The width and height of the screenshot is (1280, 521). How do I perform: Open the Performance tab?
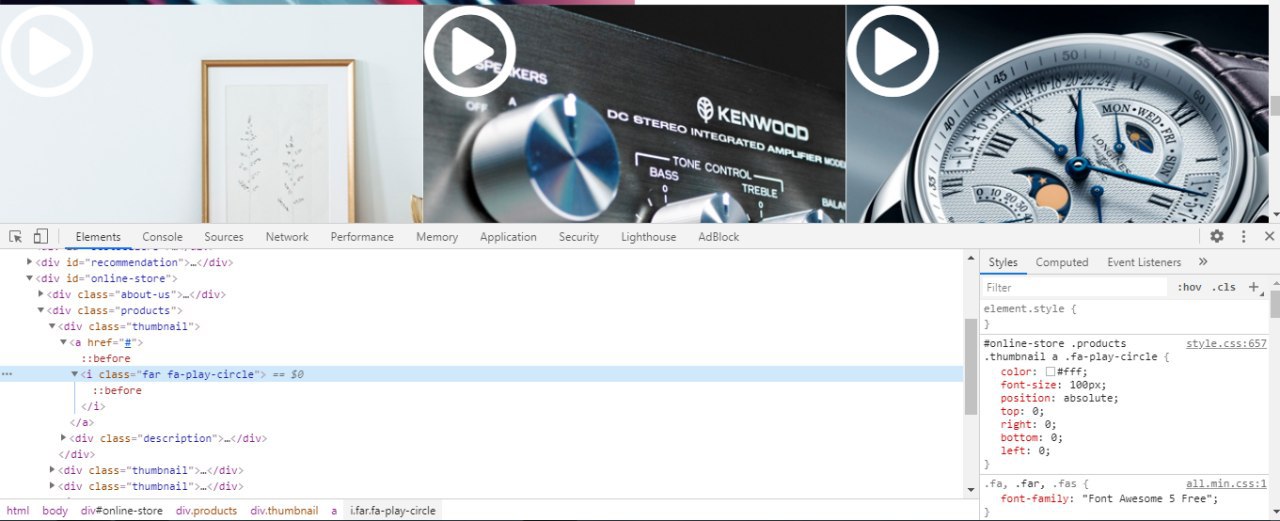point(362,237)
